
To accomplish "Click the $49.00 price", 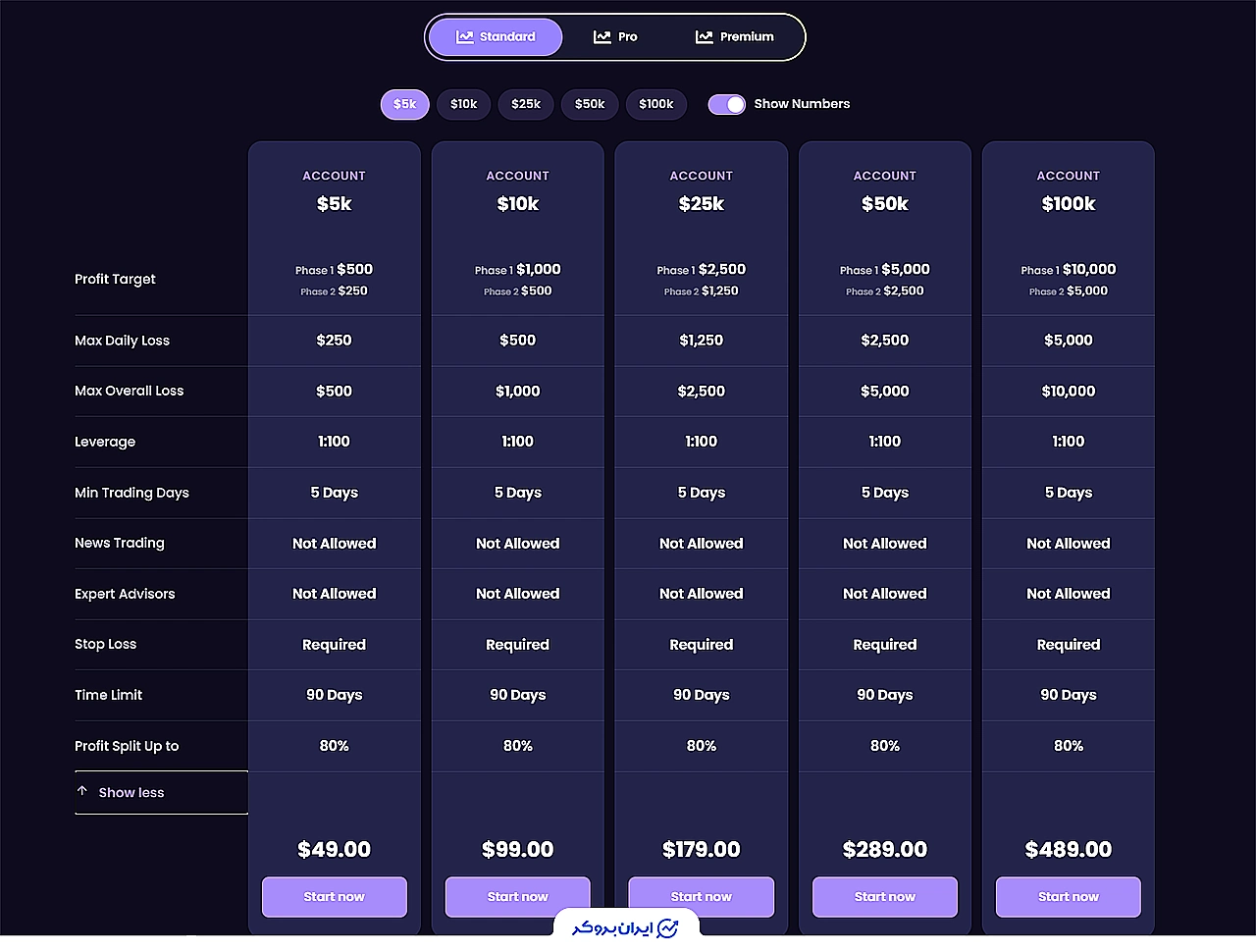I will (335, 850).
